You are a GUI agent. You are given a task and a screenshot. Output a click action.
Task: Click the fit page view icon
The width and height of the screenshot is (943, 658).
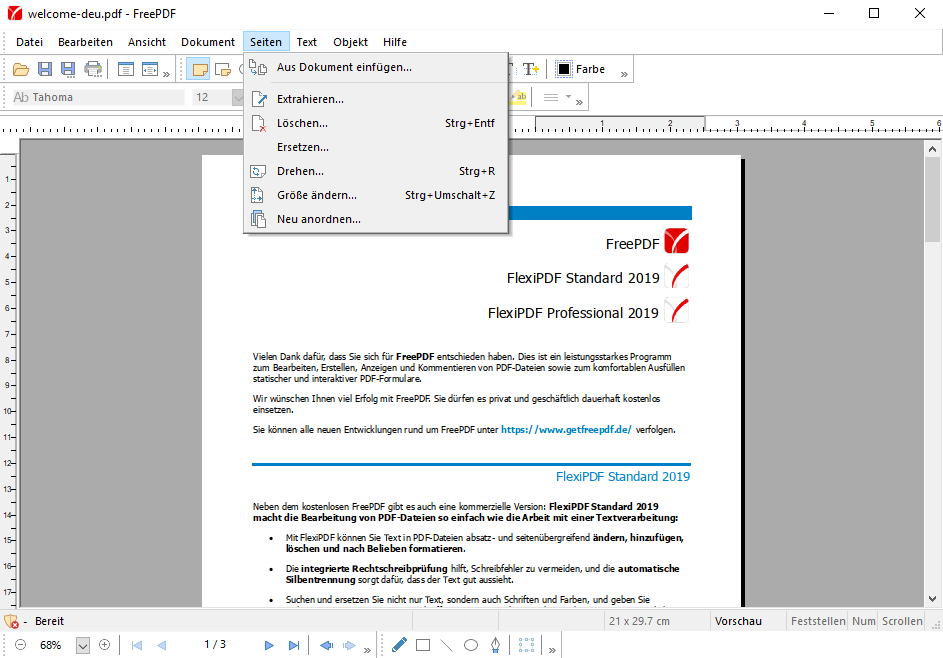(126, 69)
